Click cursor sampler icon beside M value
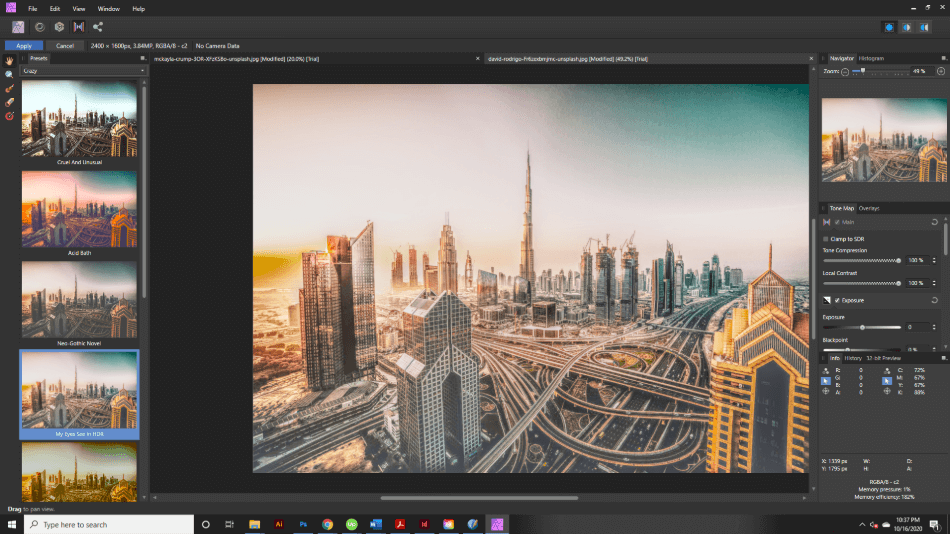The image size is (950, 534). [x=887, y=381]
